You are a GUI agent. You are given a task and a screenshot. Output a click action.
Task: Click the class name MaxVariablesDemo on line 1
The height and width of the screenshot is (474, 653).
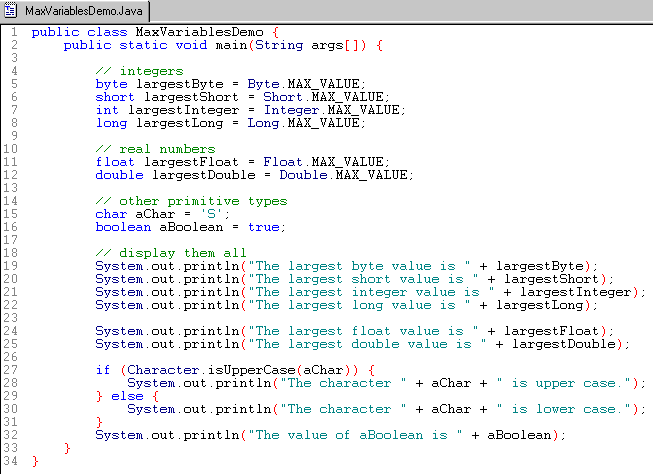199,32
